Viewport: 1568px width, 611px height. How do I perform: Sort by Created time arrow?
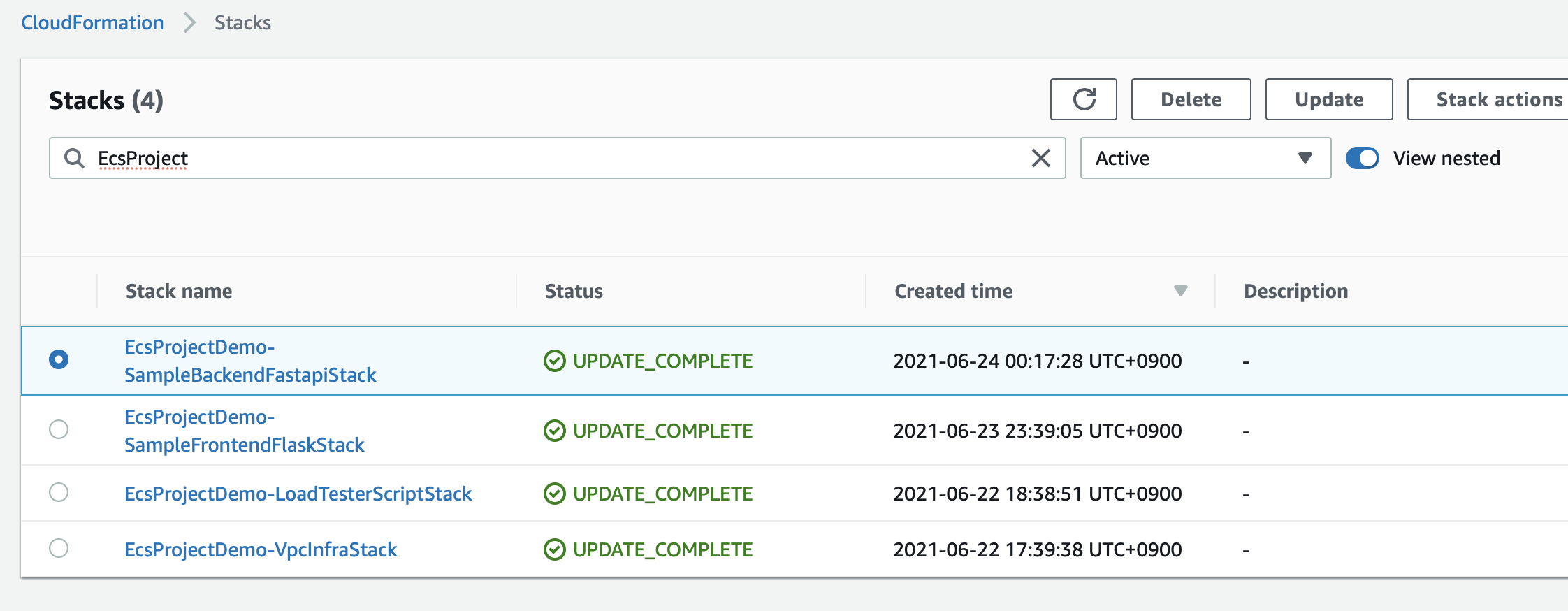[x=1180, y=291]
